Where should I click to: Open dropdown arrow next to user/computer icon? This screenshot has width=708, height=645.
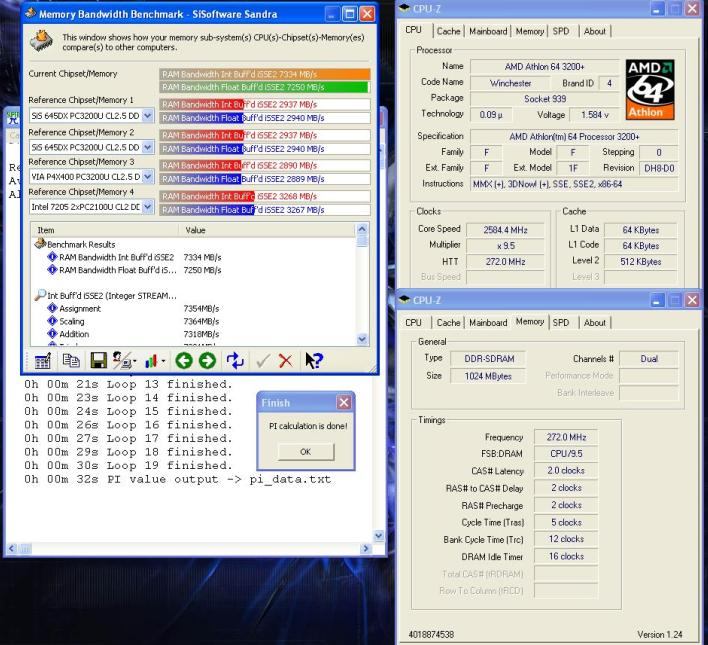tap(135, 361)
